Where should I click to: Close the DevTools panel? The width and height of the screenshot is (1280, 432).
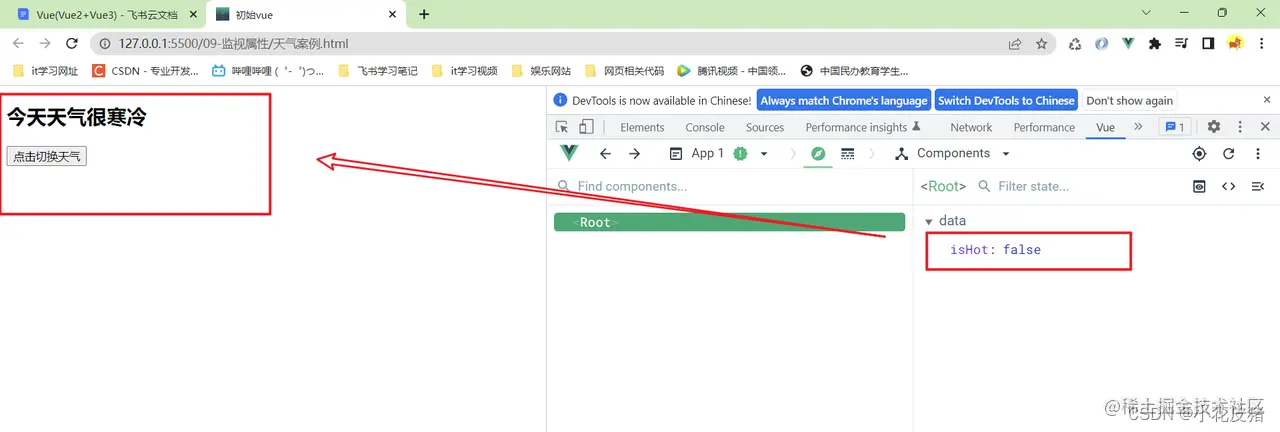[x=1265, y=127]
